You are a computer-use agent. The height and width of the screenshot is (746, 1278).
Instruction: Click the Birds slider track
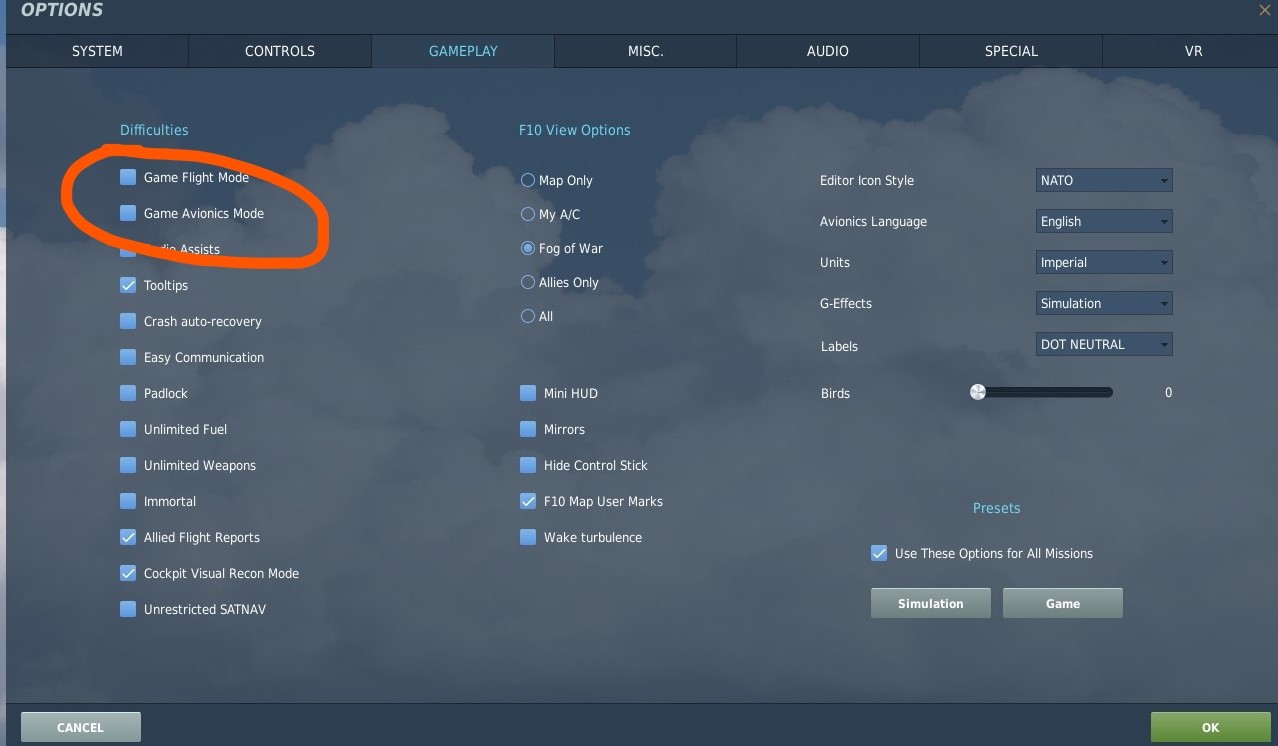click(x=1042, y=393)
